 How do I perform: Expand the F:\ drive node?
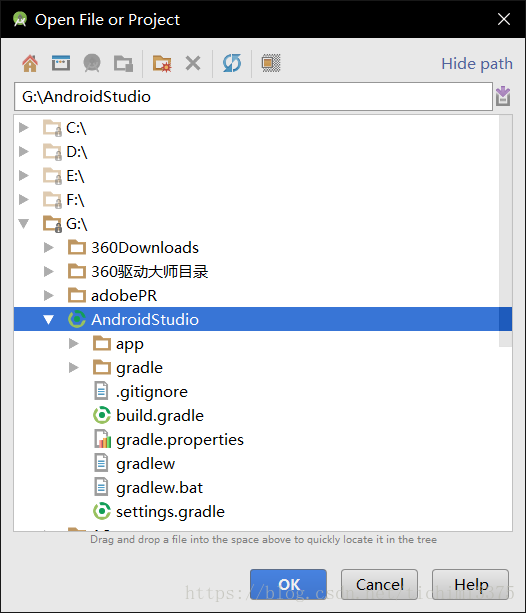(x=24, y=199)
